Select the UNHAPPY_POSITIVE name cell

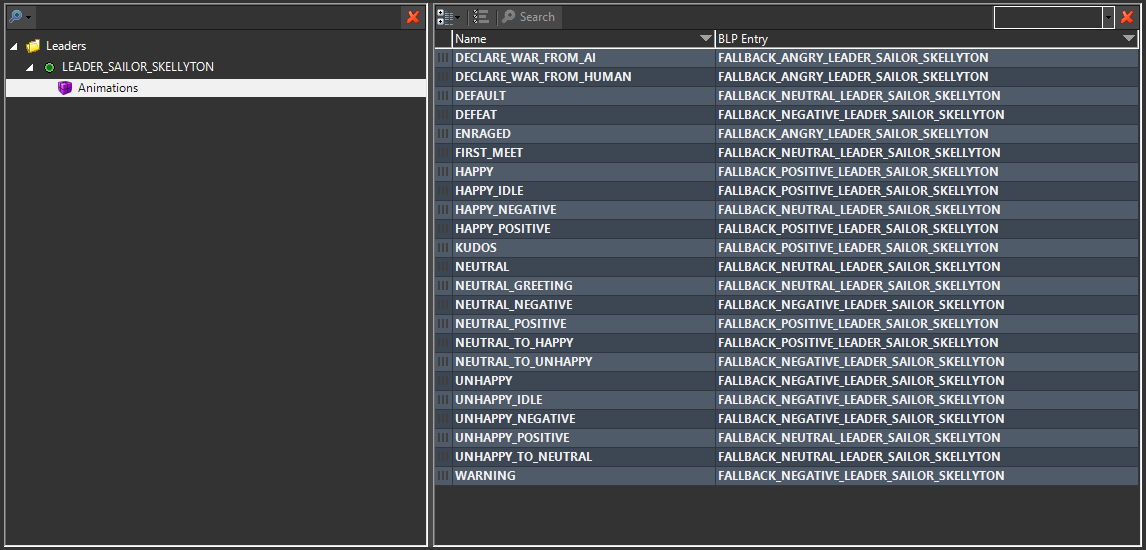[x=584, y=438]
